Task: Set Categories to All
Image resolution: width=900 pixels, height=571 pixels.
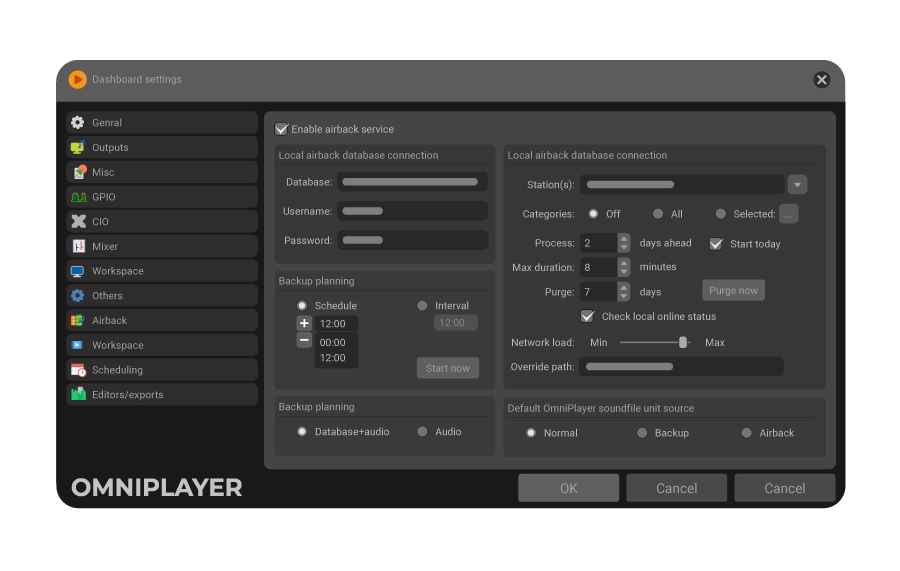Action: (x=658, y=213)
